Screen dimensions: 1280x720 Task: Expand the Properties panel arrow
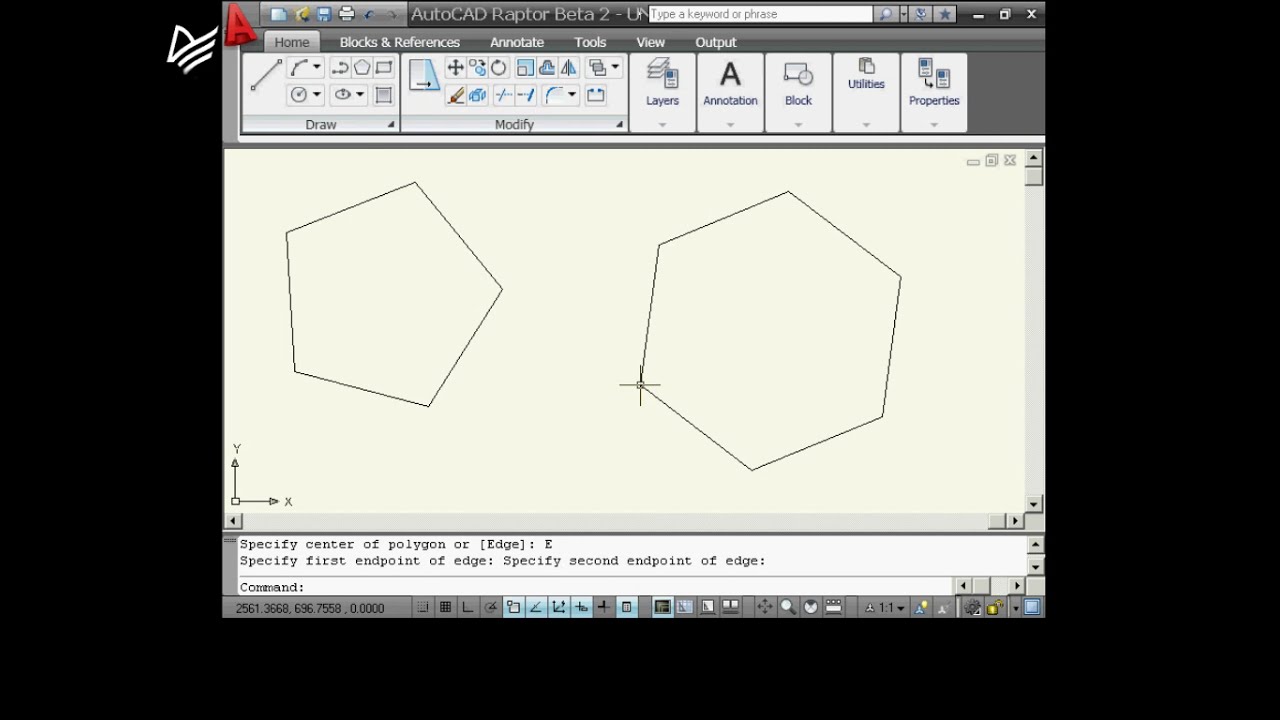(934, 125)
